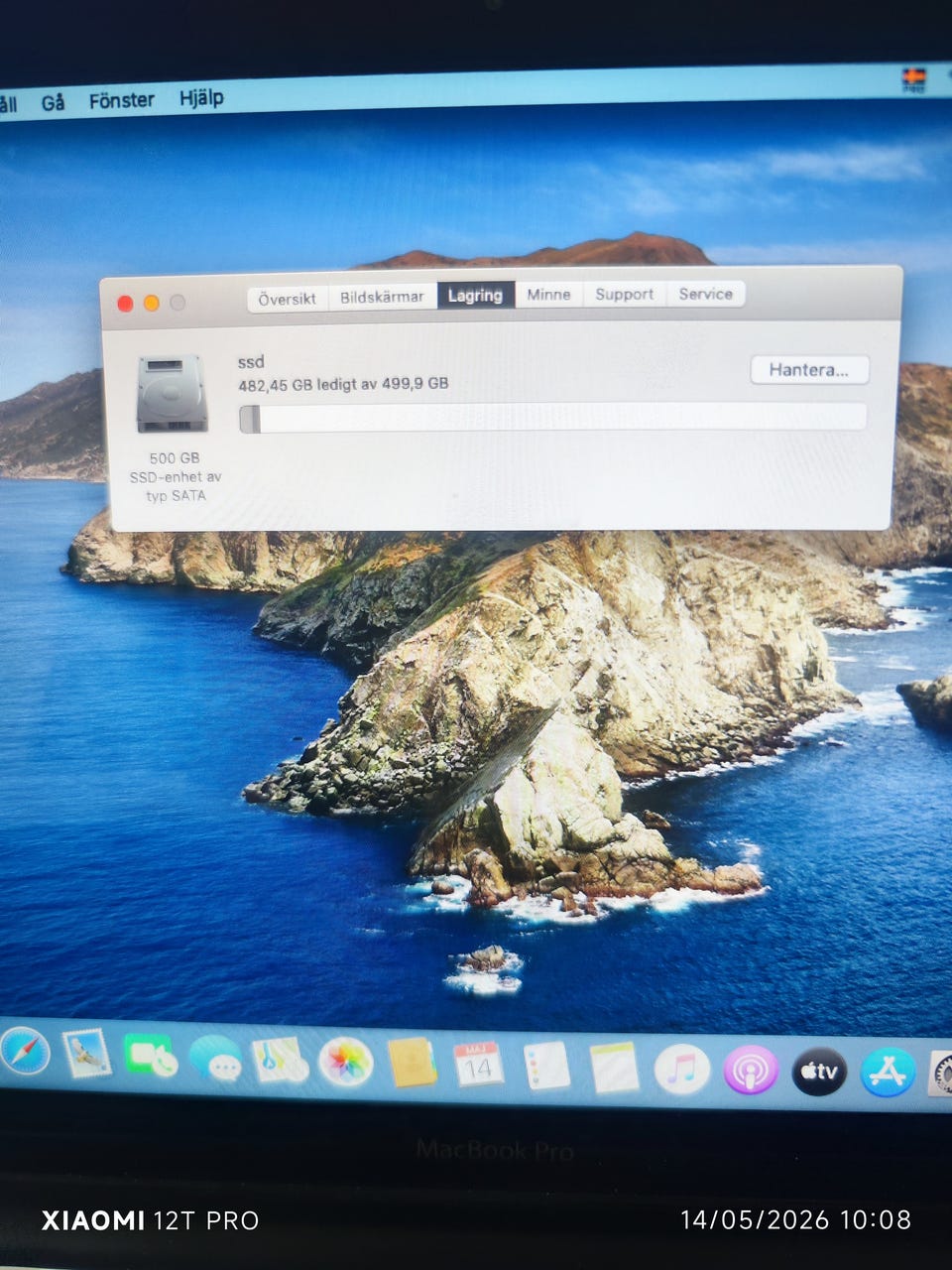Open the Messages app in the Dock
Image resolution: width=952 pixels, height=1270 pixels.
click(215, 1059)
